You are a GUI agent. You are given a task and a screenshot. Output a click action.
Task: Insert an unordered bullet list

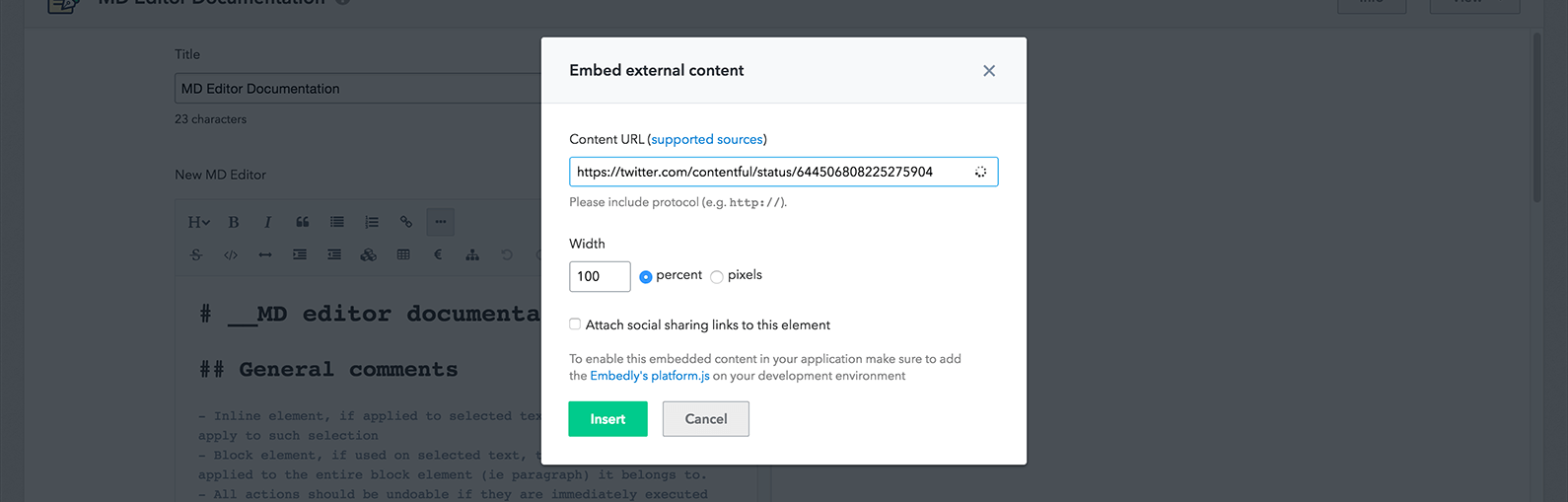(337, 222)
